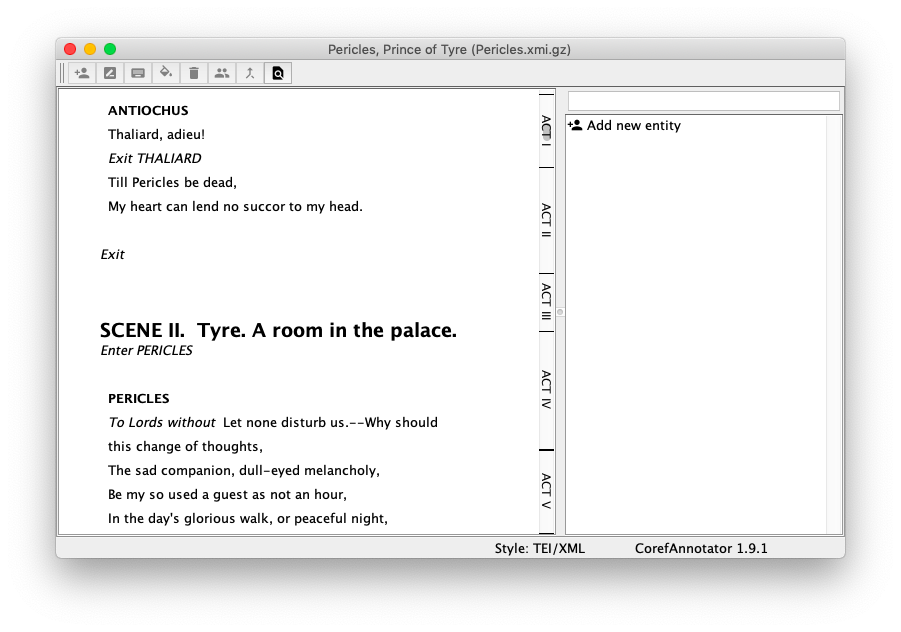
Task: Click the form entity group icon
Action: pyautogui.click(x=222, y=73)
